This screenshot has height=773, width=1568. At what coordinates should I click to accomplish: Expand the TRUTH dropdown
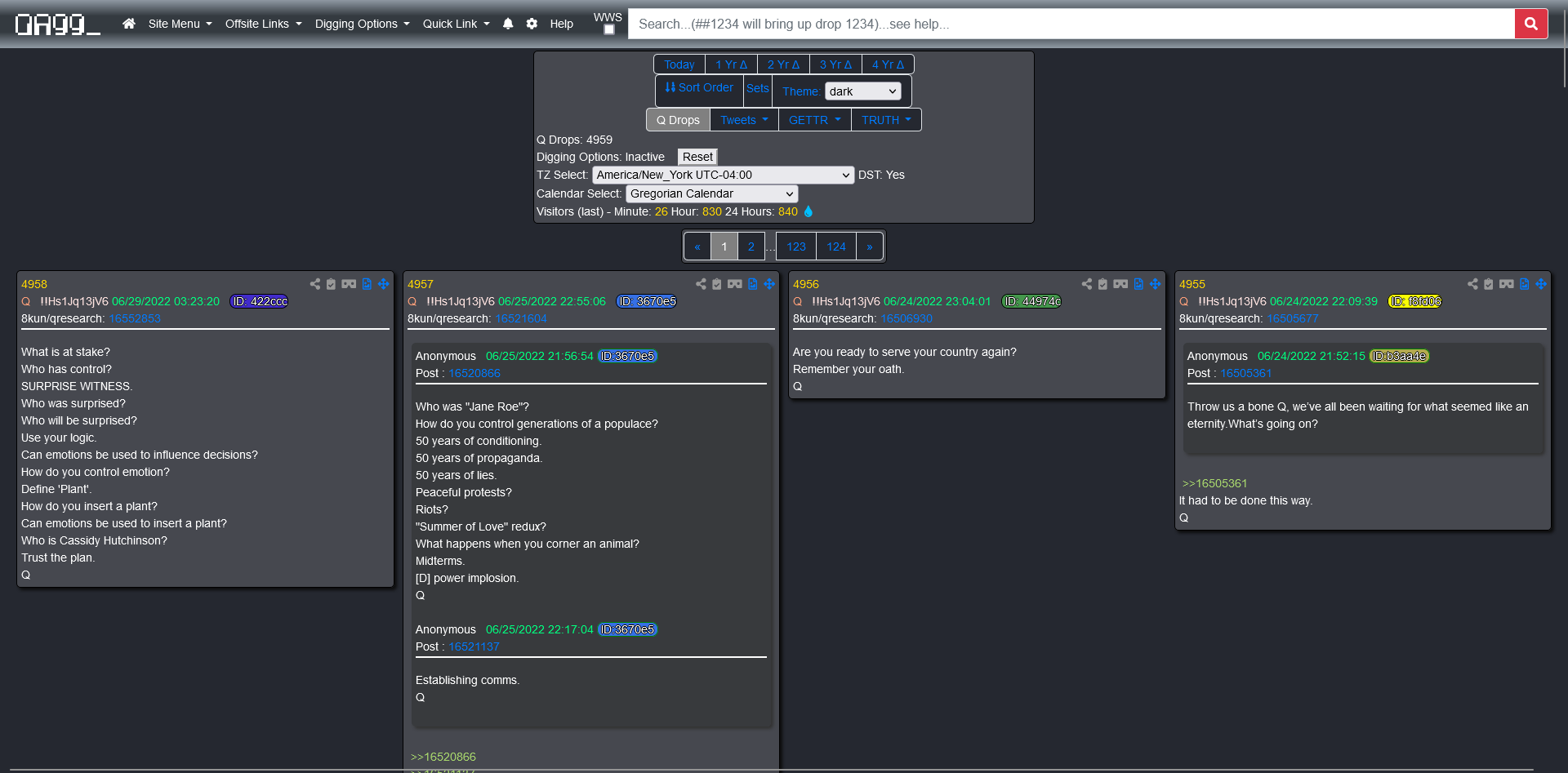pos(886,120)
